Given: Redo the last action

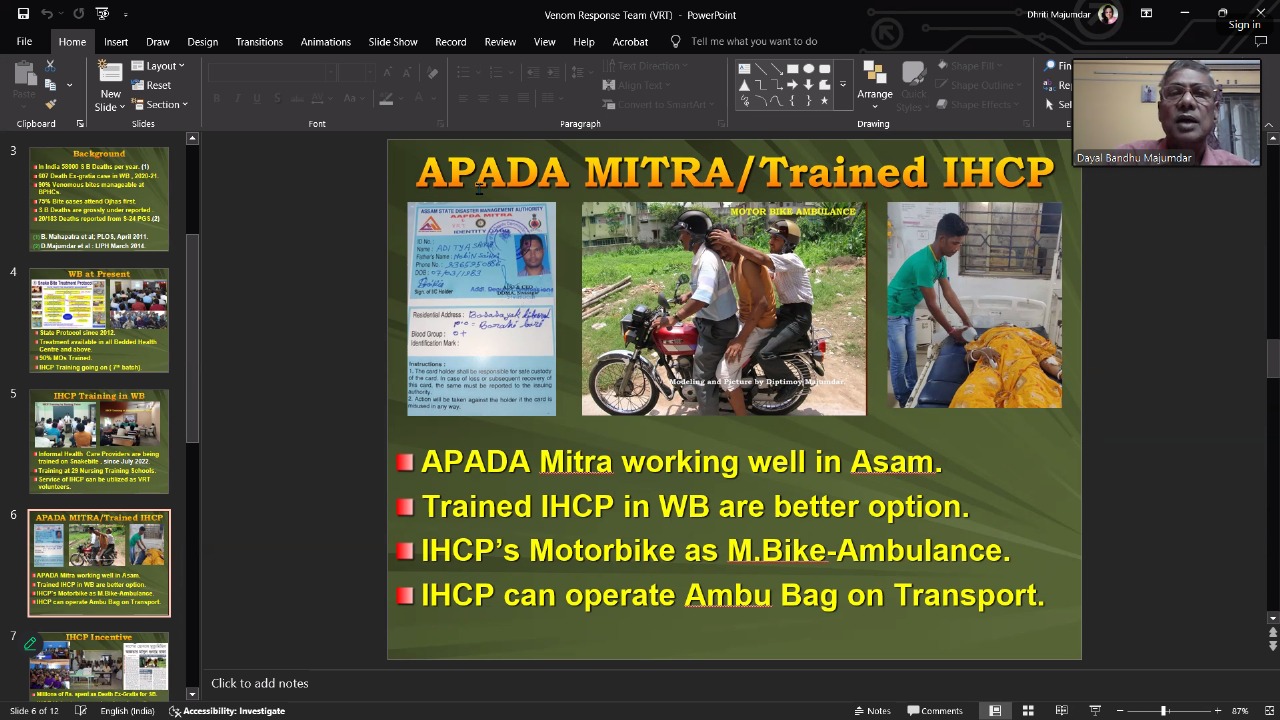Looking at the screenshot, I should [x=78, y=14].
